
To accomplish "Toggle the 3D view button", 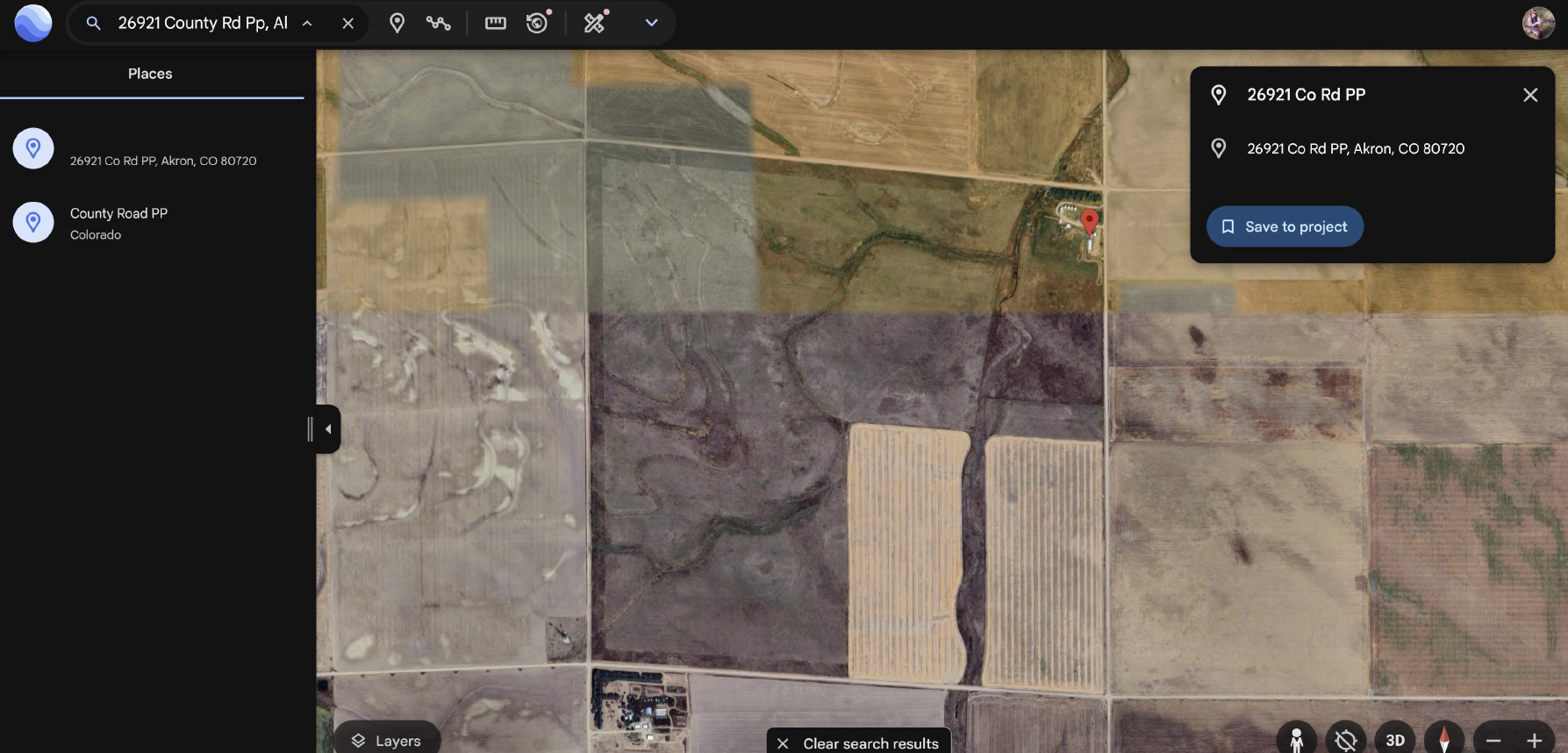I will coord(1395,740).
